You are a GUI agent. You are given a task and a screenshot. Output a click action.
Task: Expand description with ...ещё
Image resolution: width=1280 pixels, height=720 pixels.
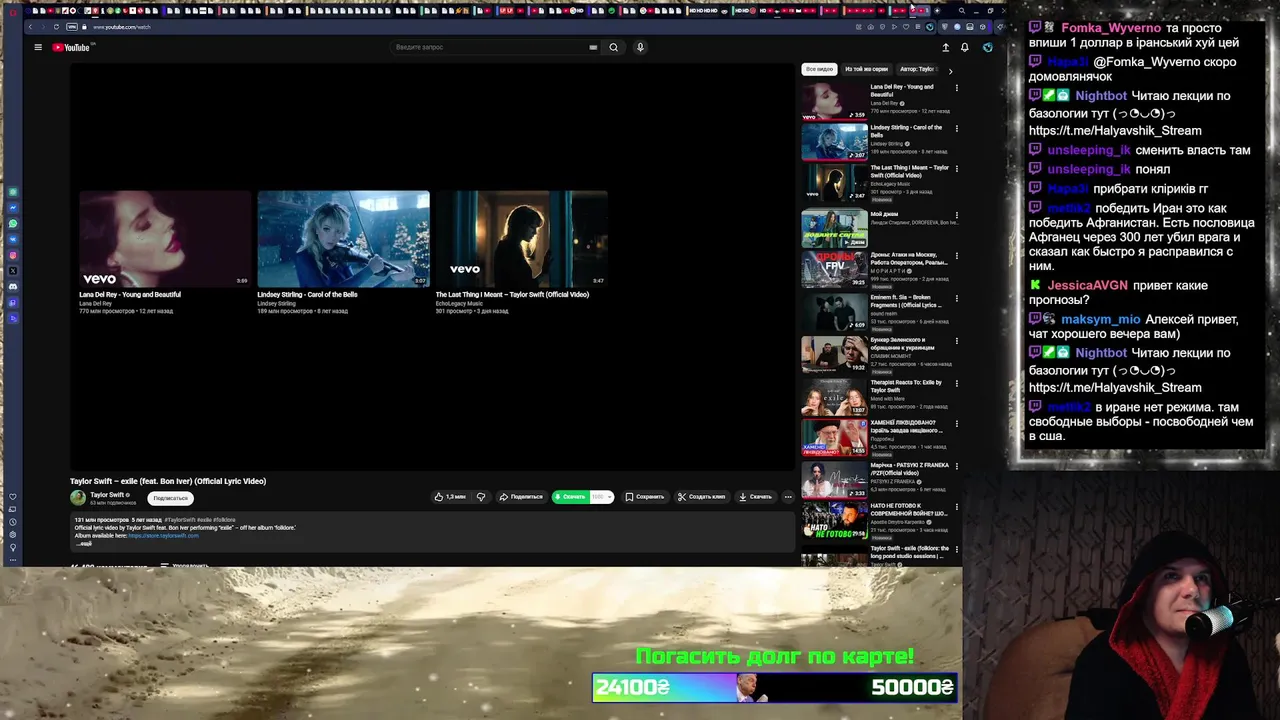[x=84, y=543]
